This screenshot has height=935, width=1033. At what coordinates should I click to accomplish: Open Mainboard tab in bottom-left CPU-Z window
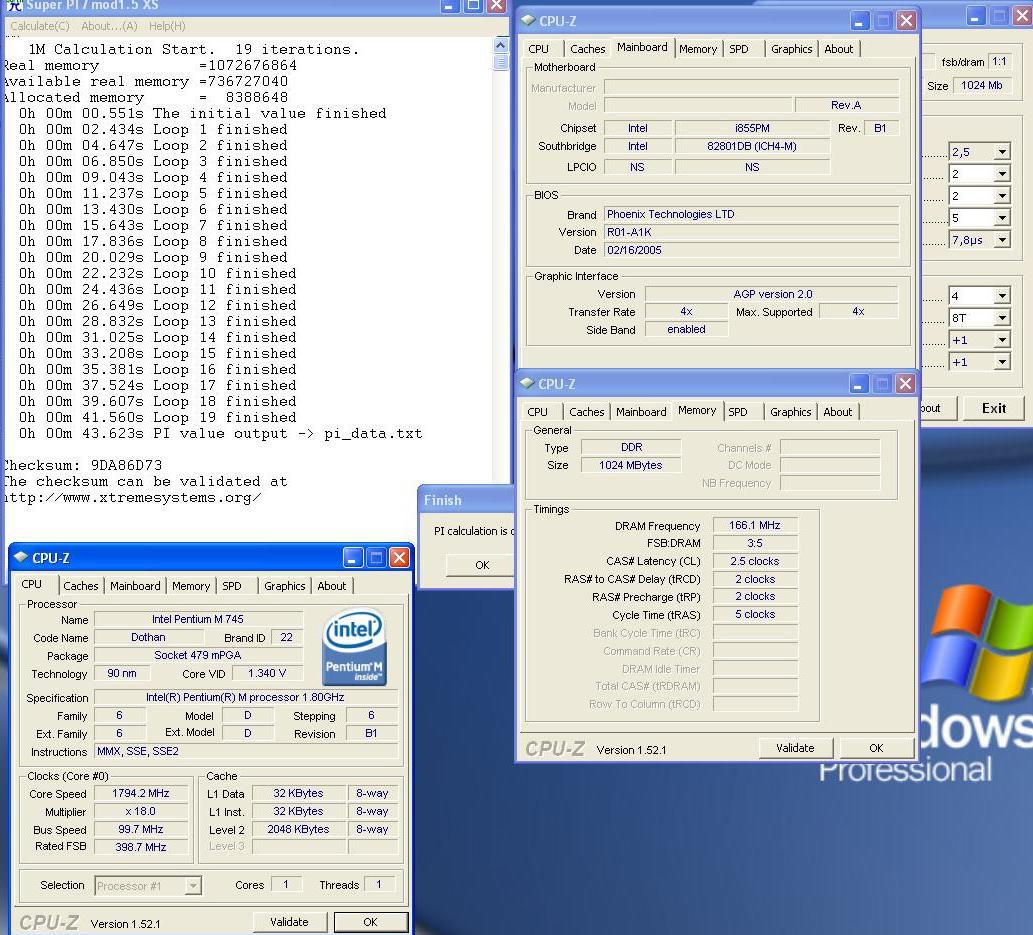(x=135, y=586)
